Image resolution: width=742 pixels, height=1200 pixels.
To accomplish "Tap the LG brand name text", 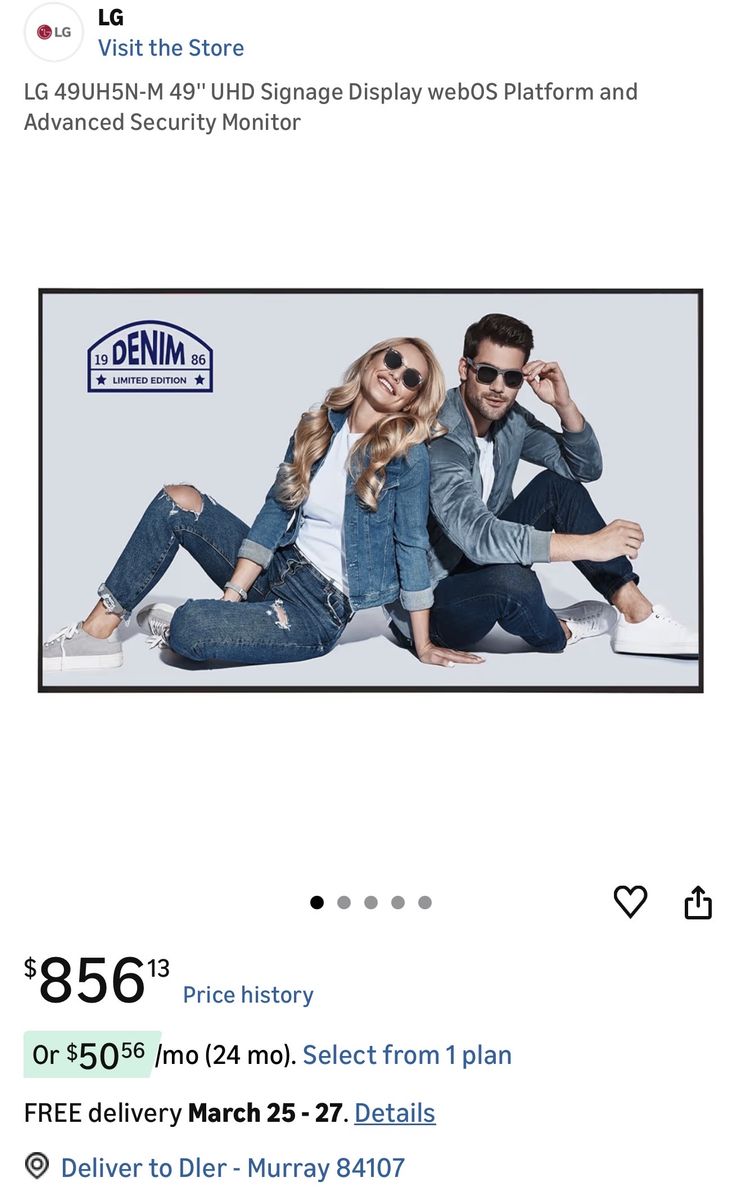I will (x=111, y=17).
